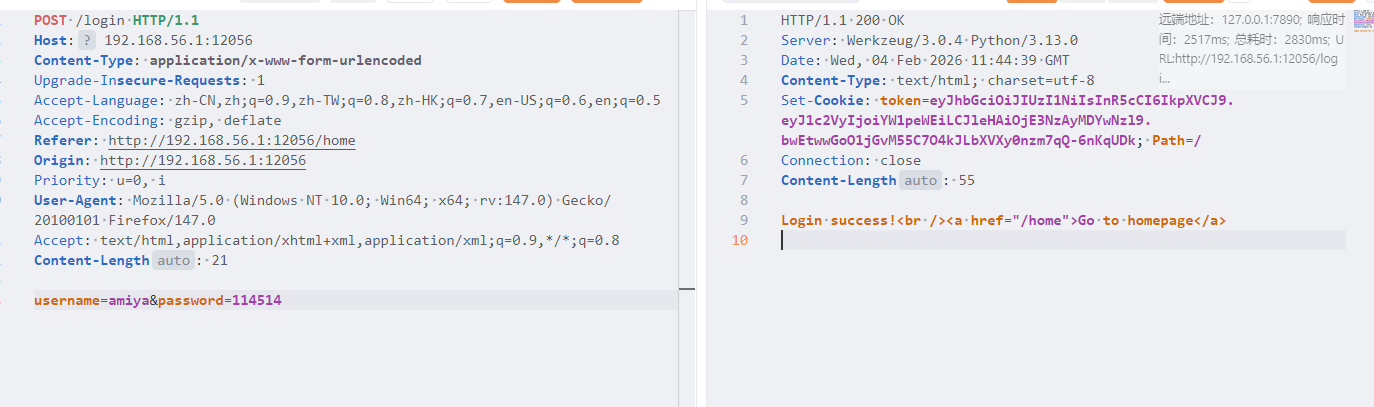Click the response minimap thumbnail
Image resolution: width=1374 pixels, height=407 pixels.
coord(1363,20)
